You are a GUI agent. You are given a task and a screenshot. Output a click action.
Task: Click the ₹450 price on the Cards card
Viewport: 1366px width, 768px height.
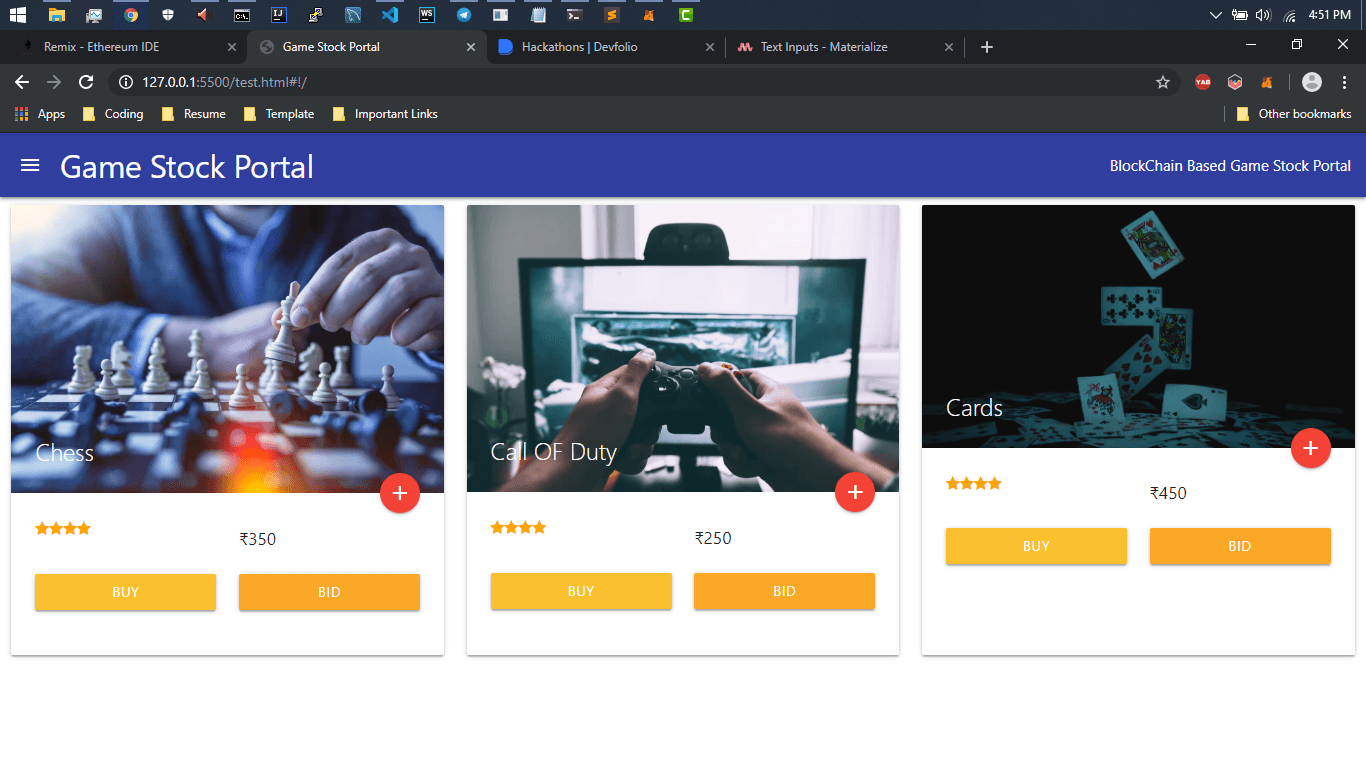(x=1168, y=493)
